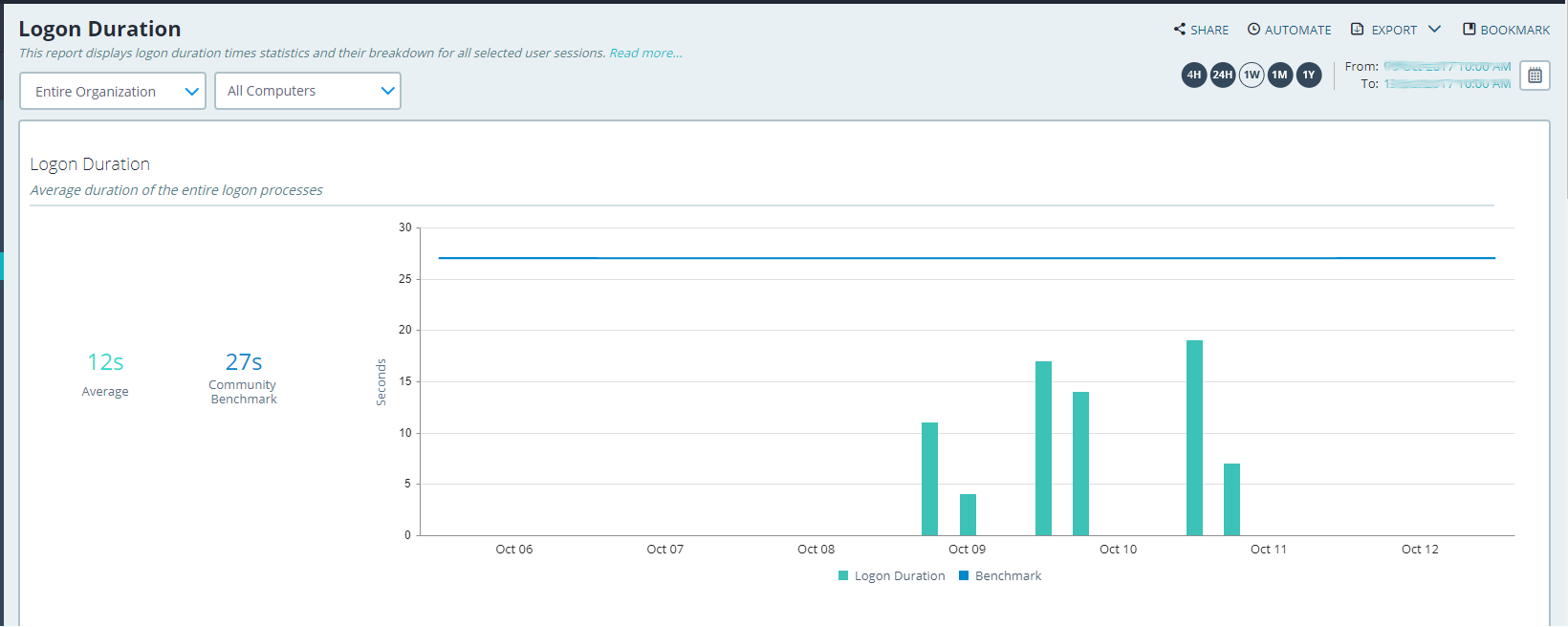Expand the Export options chevron
The width and height of the screenshot is (1568, 627).
tap(1434, 29)
